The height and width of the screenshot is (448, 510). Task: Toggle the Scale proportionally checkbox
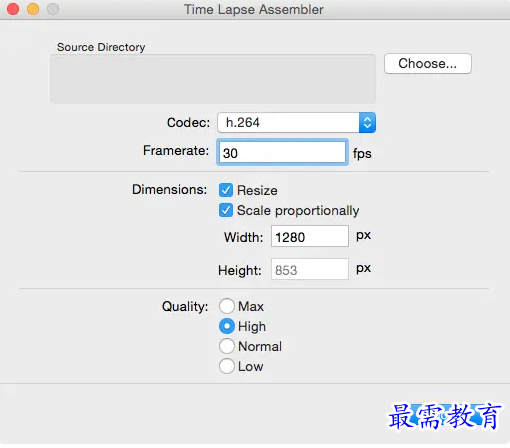[x=226, y=210]
